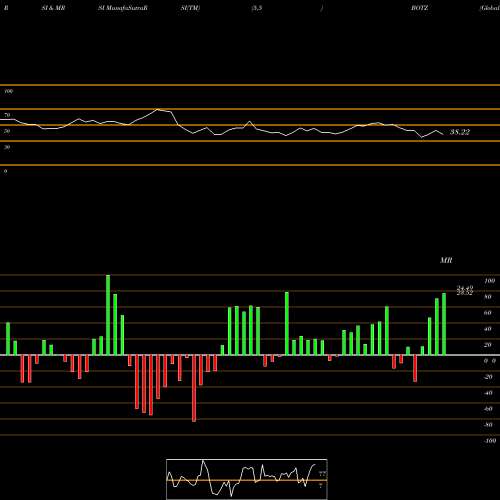Click the "SI & MR" header text
The width and height of the screenshot is (500, 500).
point(53,8)
